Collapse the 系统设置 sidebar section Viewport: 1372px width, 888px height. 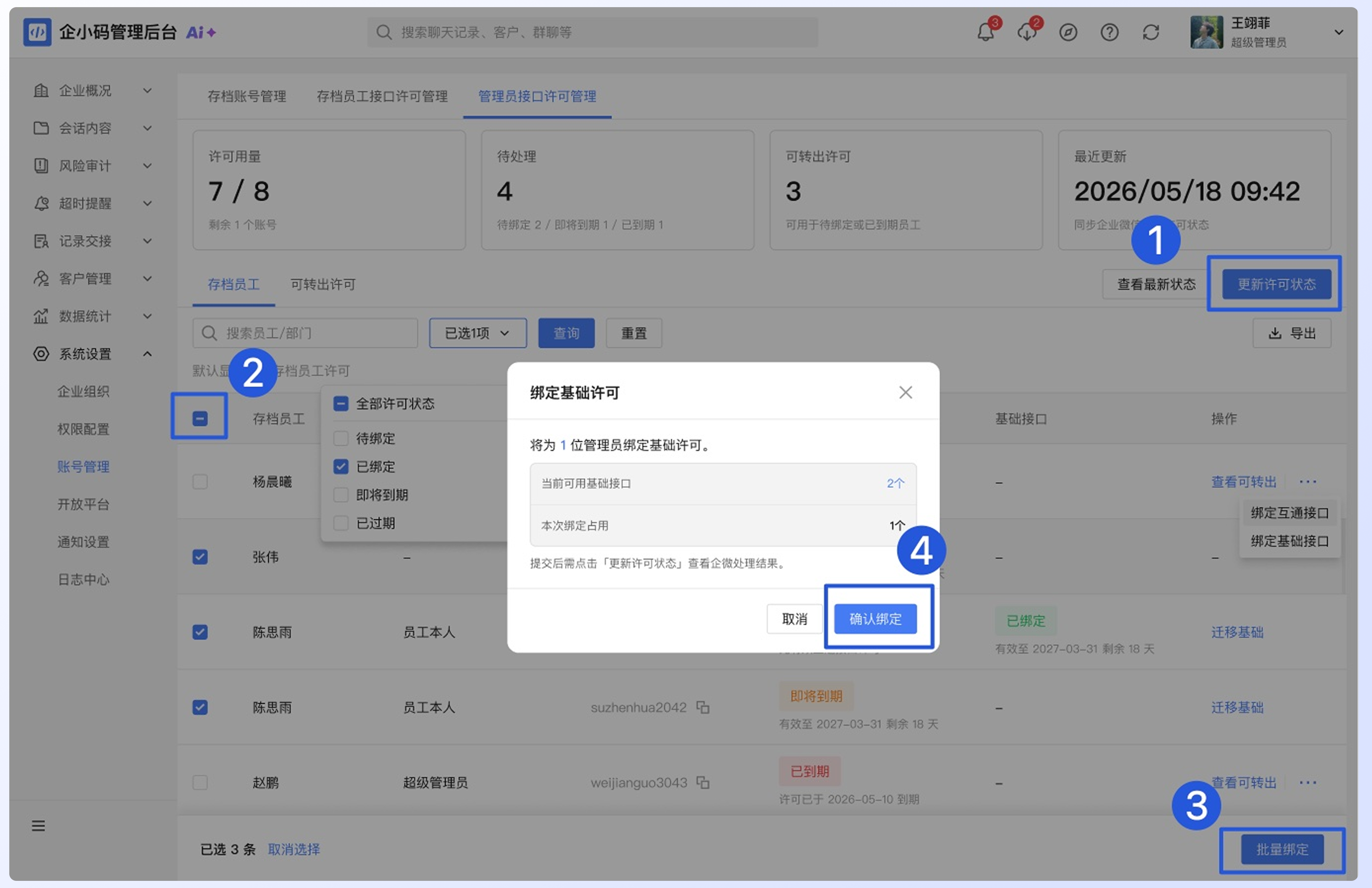point(148,354)
